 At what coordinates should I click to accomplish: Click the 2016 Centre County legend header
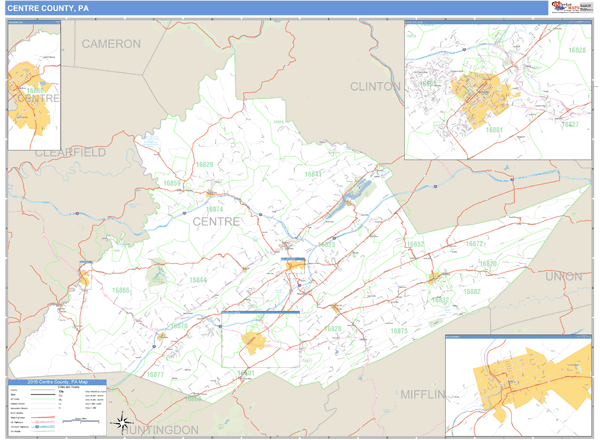click(x=57, y=382)
